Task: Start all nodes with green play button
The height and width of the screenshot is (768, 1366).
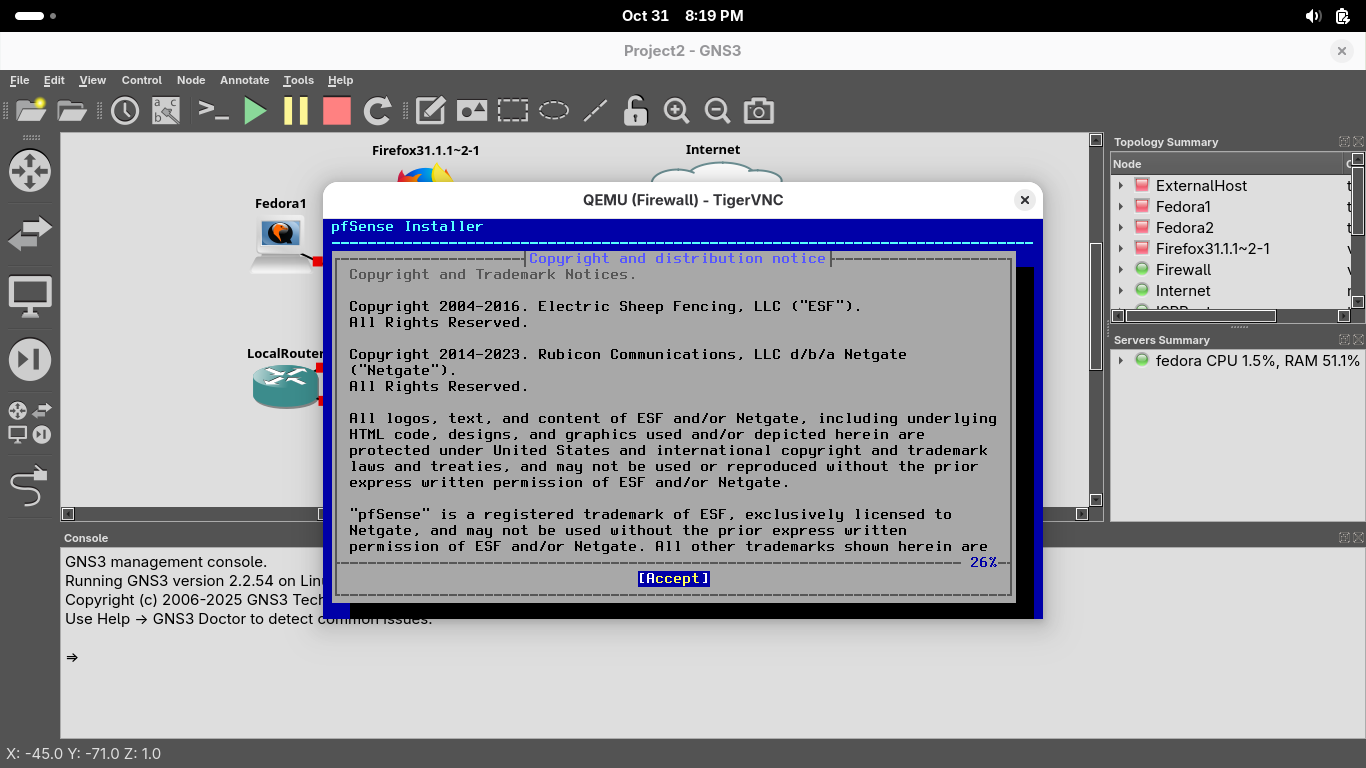Action: [x=256, y=111]
